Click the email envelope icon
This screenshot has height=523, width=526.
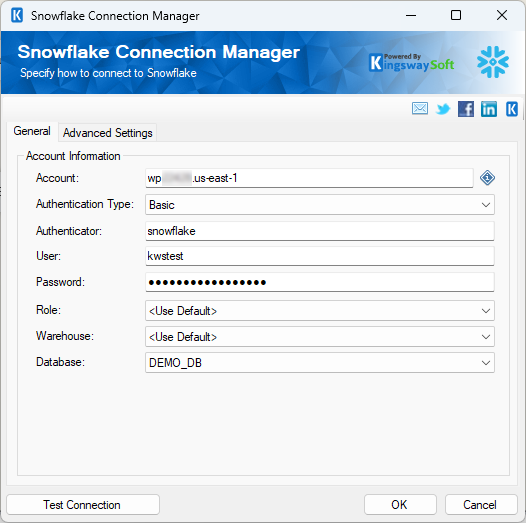tap(420, 109)
